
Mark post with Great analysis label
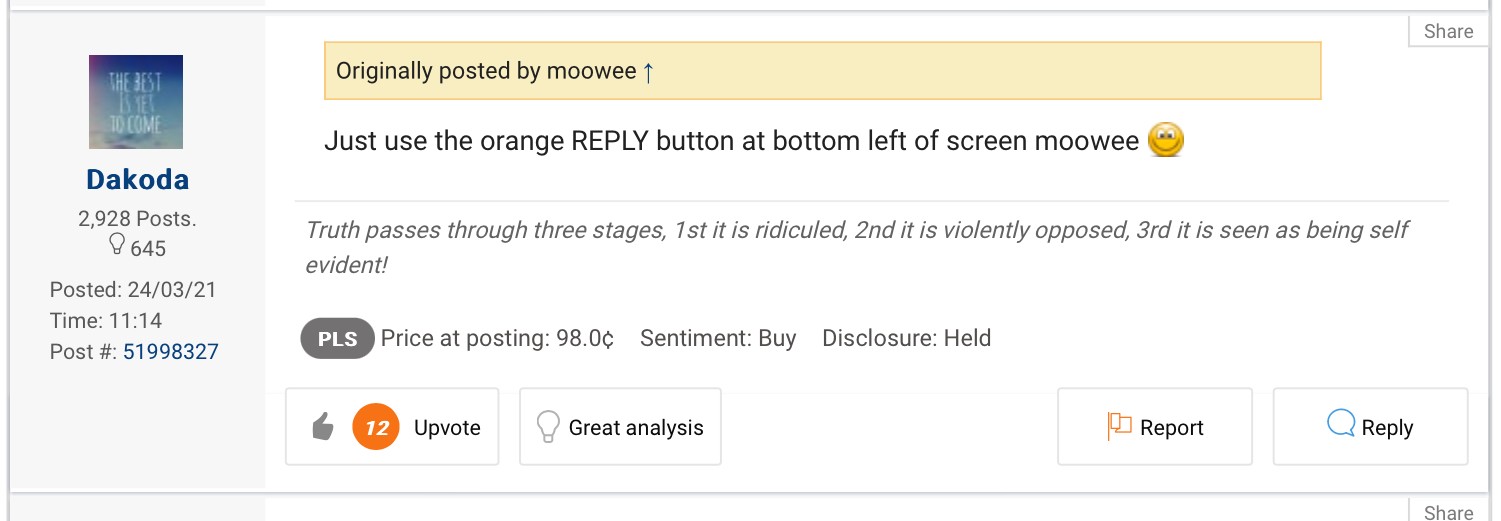point(636,428)
